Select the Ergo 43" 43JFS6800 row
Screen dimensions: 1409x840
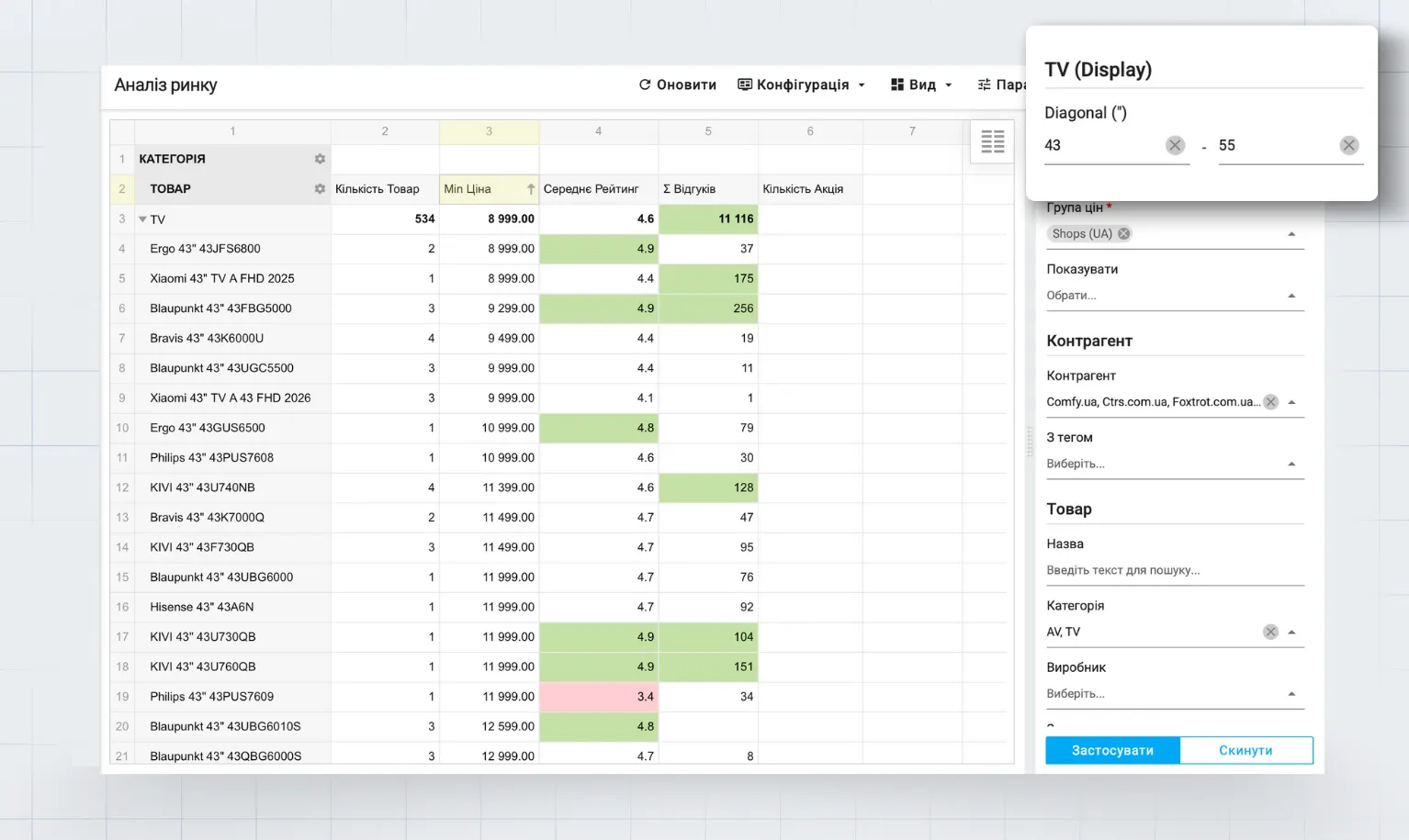tap(205, 249)
